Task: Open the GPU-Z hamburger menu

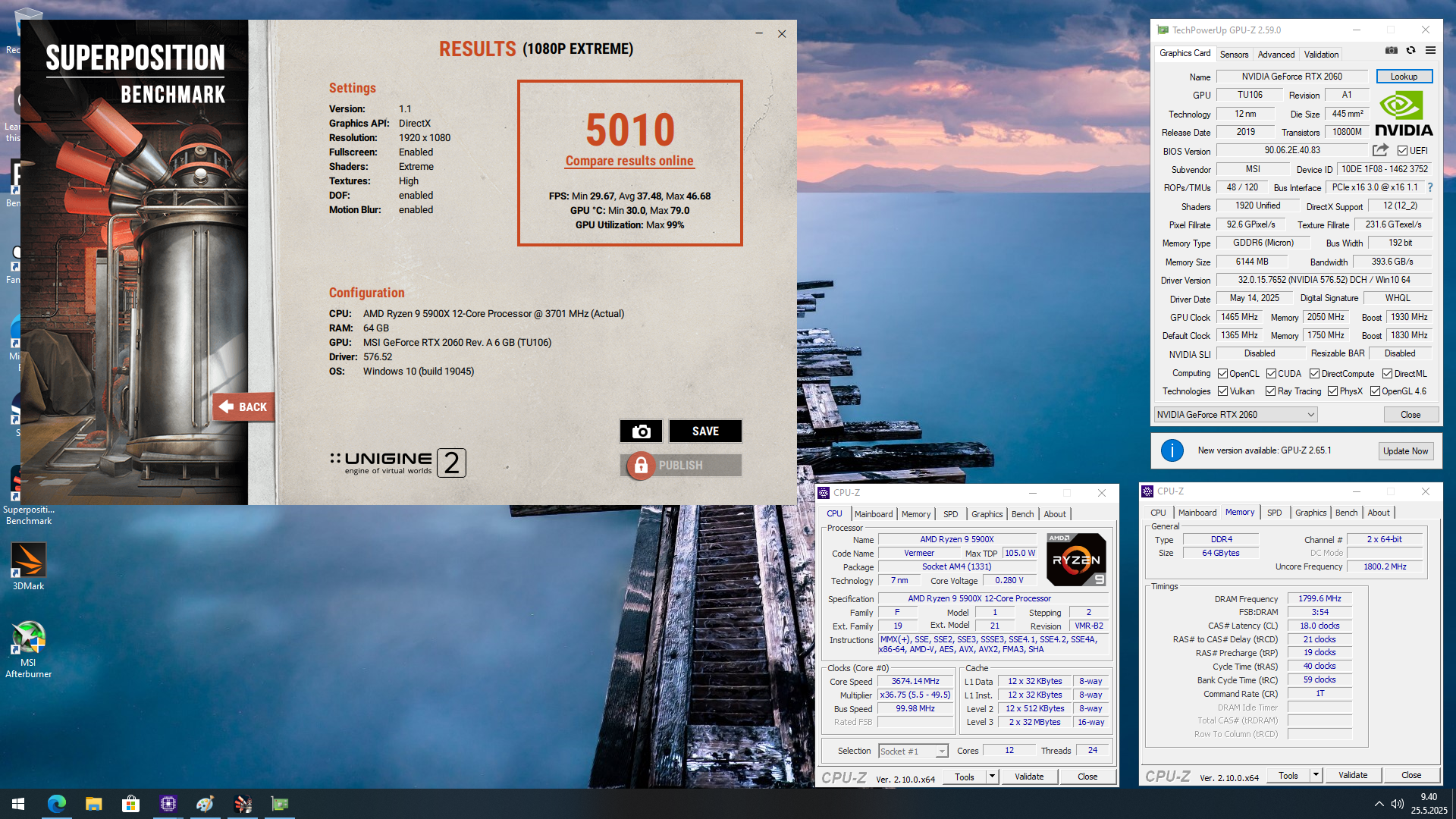Action: (1431, 51)
